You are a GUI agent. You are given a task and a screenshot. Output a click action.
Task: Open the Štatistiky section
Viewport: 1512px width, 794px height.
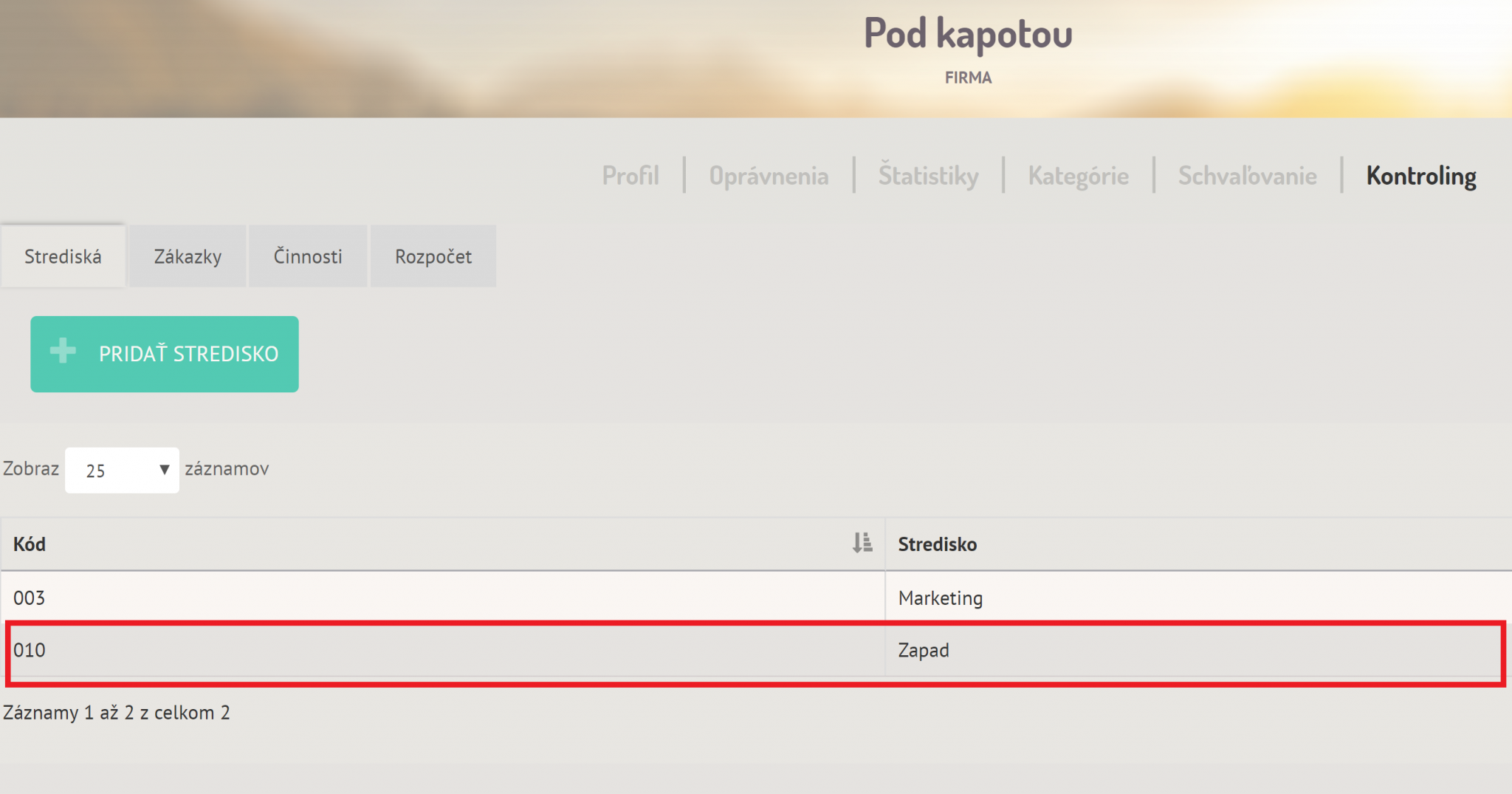(x=928, y=176)
